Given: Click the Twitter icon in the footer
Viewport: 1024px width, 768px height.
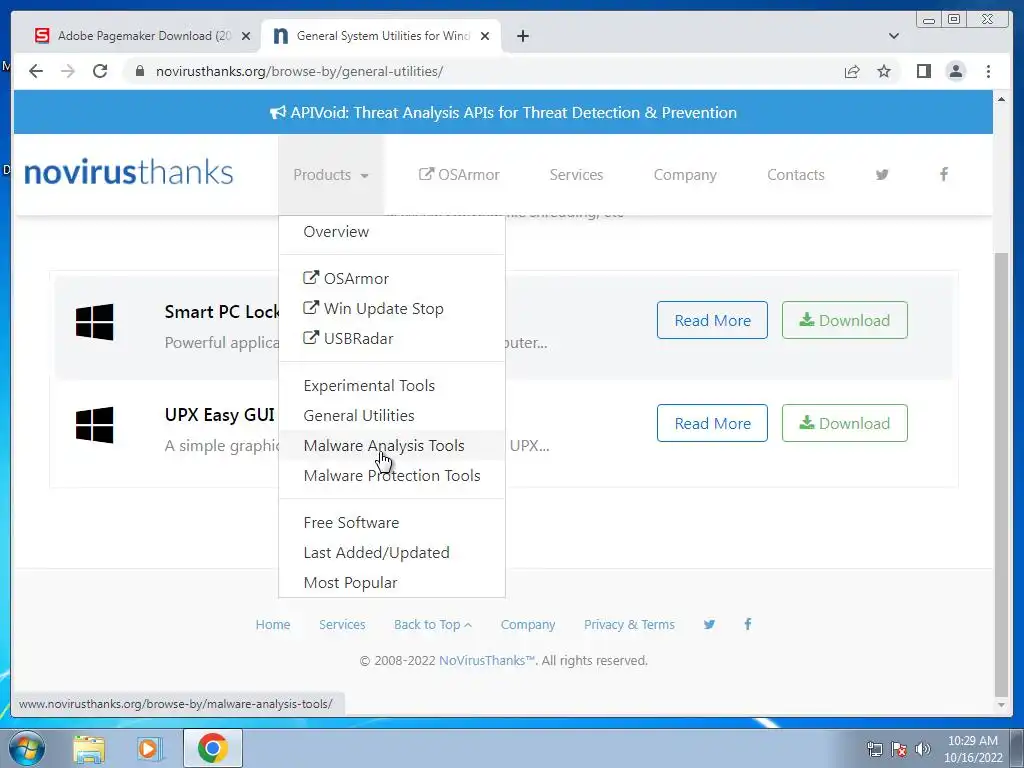Looking at the screenshot, I should point(709,624).
